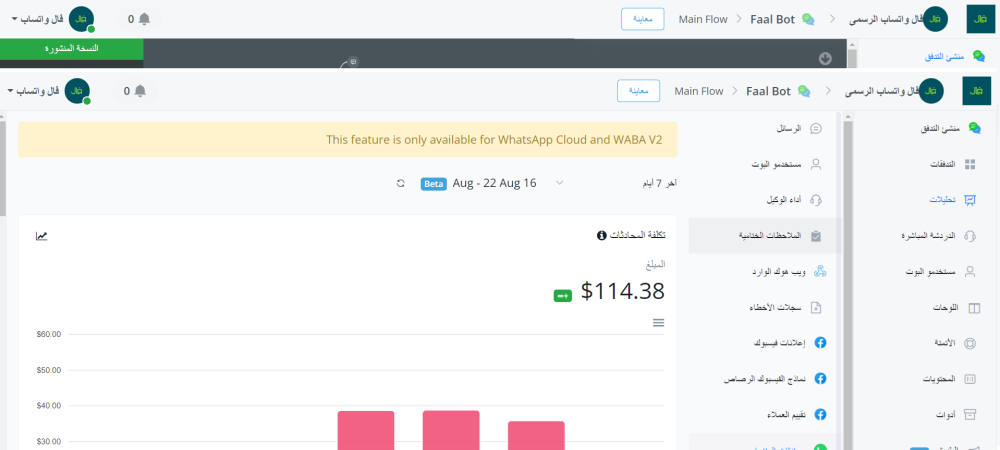The width and height of the screenshot is (1000, 450).
Task: Open the الأتمتة (Automation) sidebar item
Action: pos(968,343)
